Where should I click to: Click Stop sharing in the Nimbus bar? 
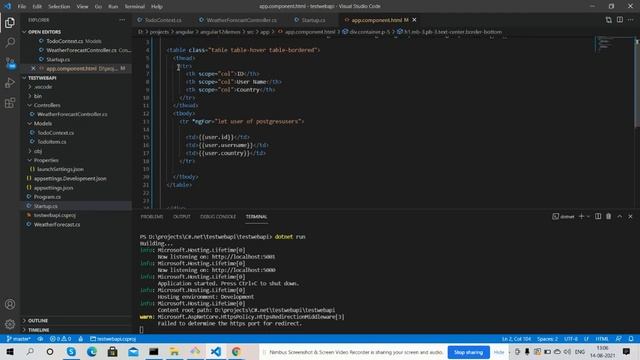468,352
